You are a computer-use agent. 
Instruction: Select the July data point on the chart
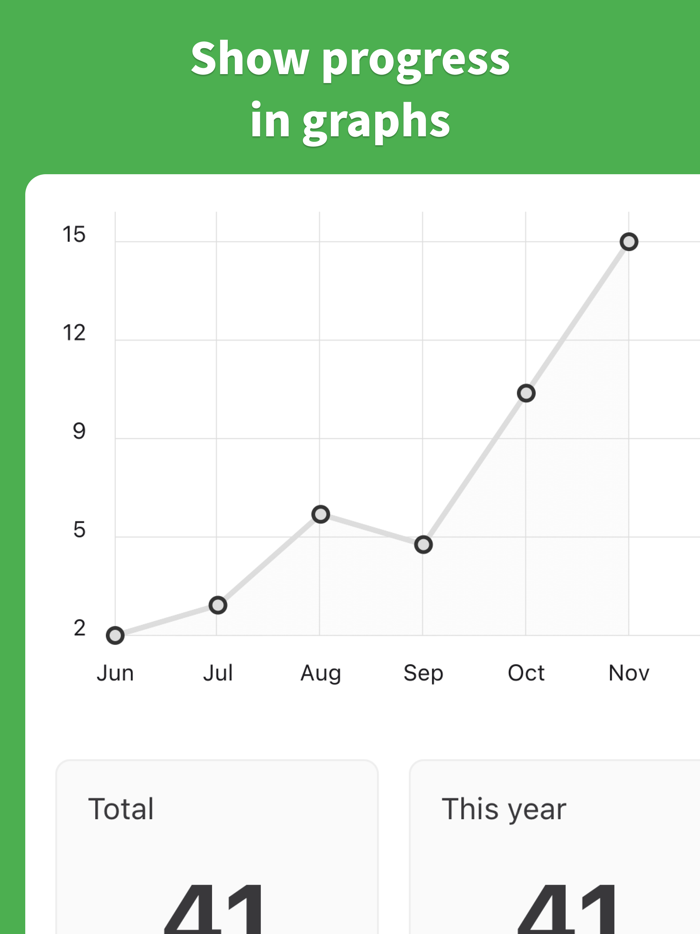[x=217, y=604]
